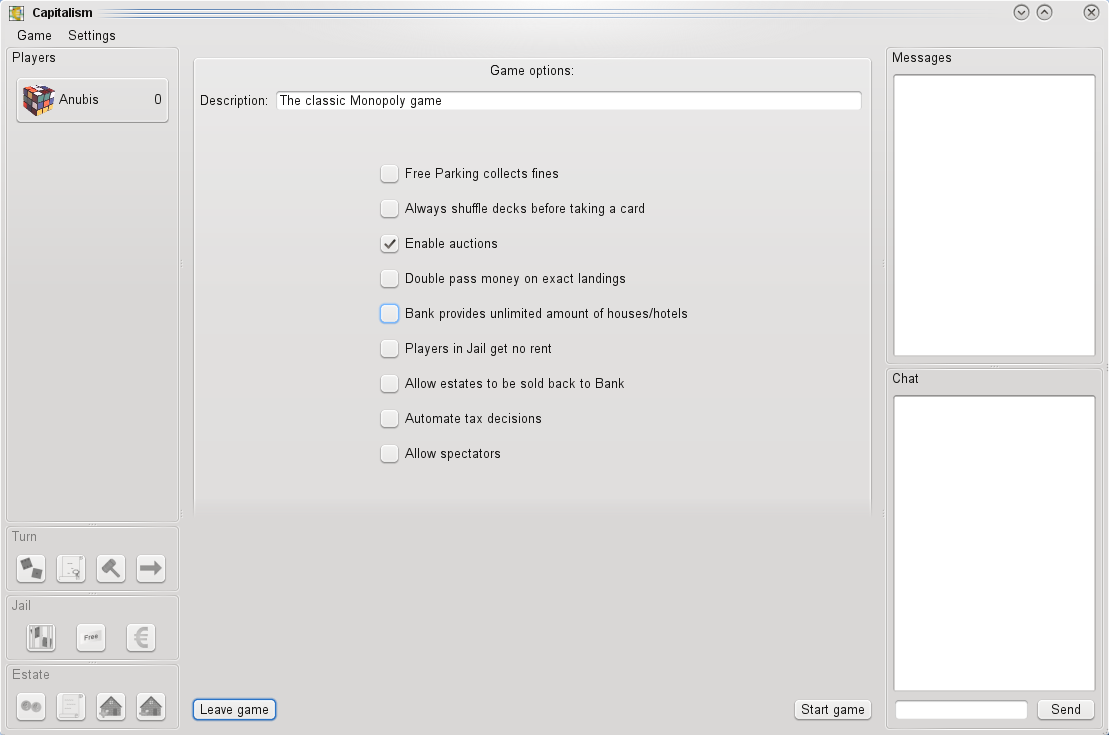This screenshot has height=735, width=1109.
Task: Maximize the Capitalism window
Action: [1045, 12]
